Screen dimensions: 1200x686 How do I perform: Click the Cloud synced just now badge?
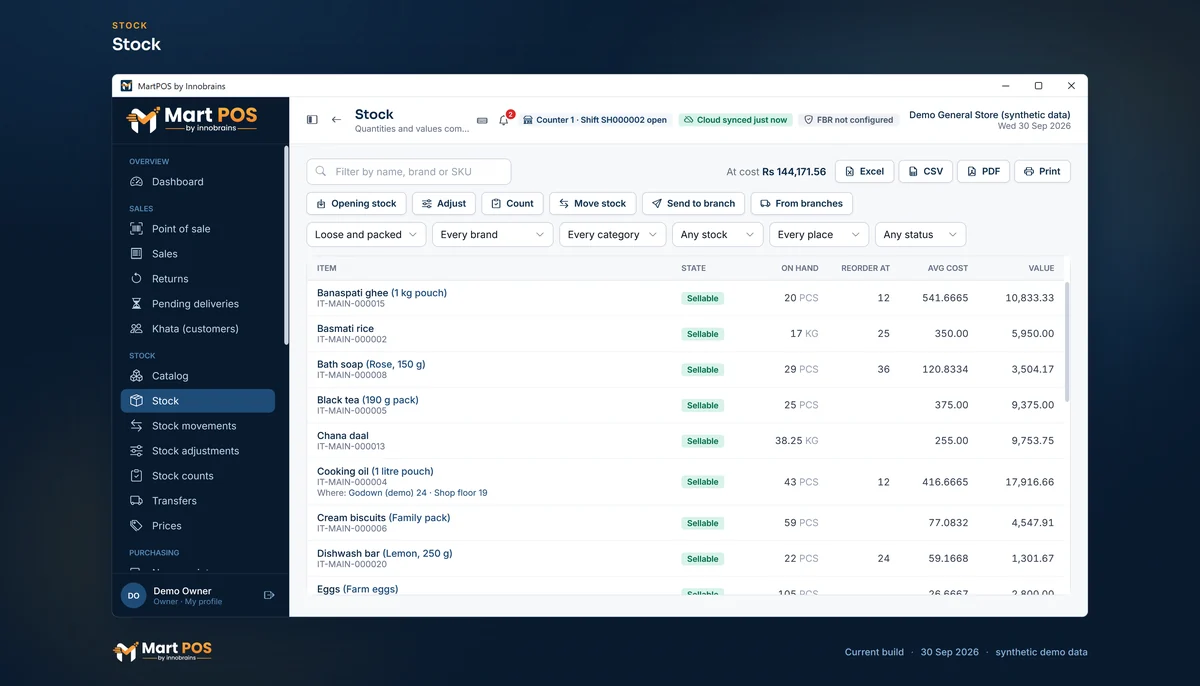[x=735, y=120]
